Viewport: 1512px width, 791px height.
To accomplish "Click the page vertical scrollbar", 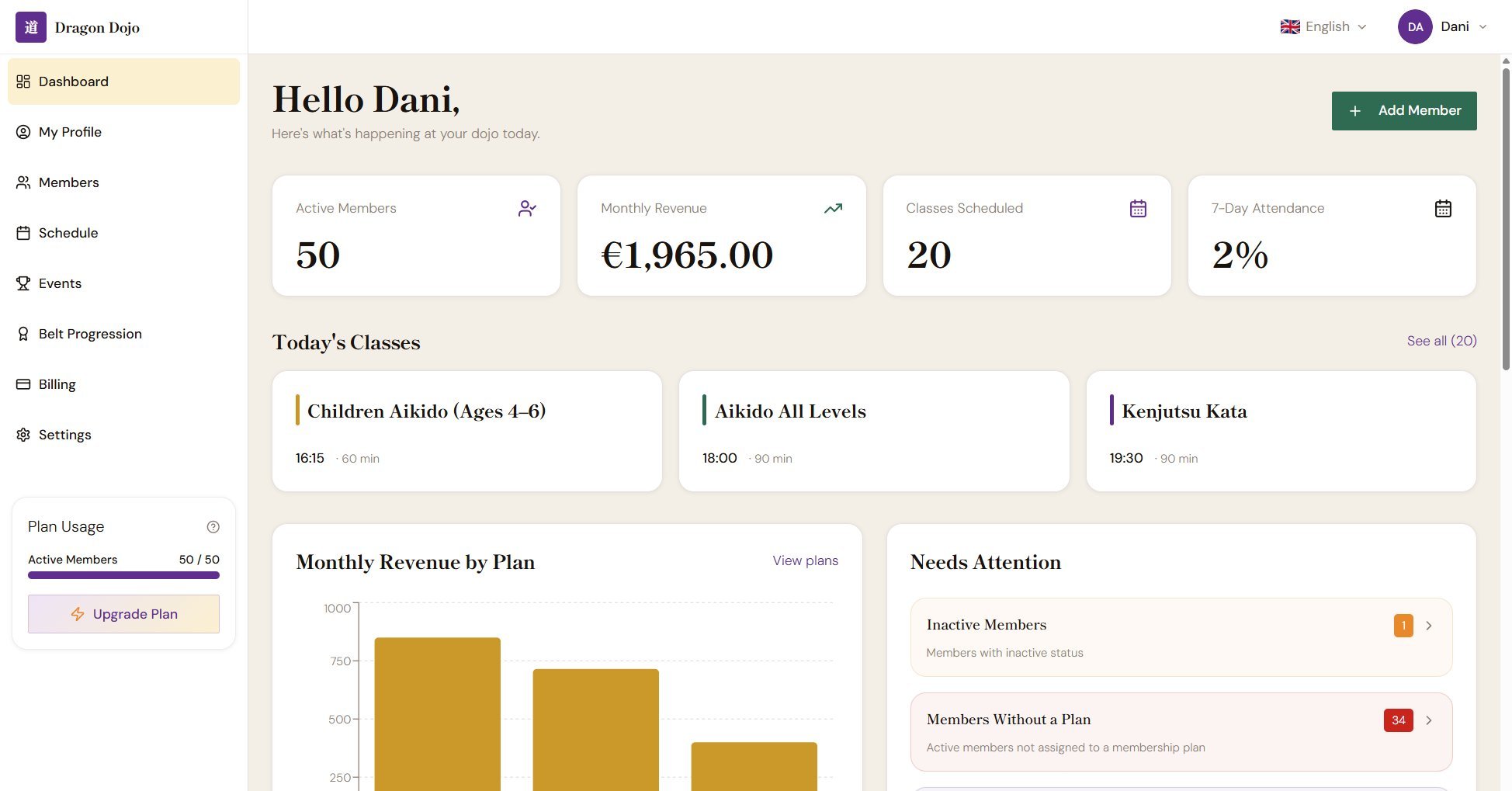I will tap(1506, 219).
